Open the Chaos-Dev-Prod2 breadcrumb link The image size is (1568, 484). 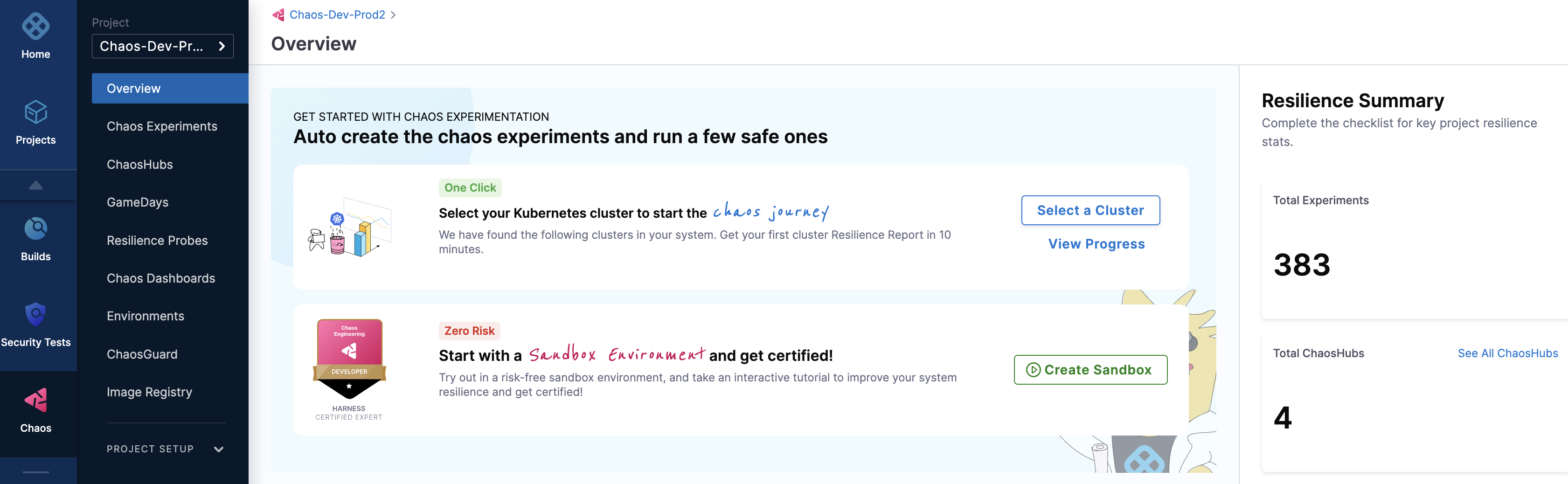(337, 14)
